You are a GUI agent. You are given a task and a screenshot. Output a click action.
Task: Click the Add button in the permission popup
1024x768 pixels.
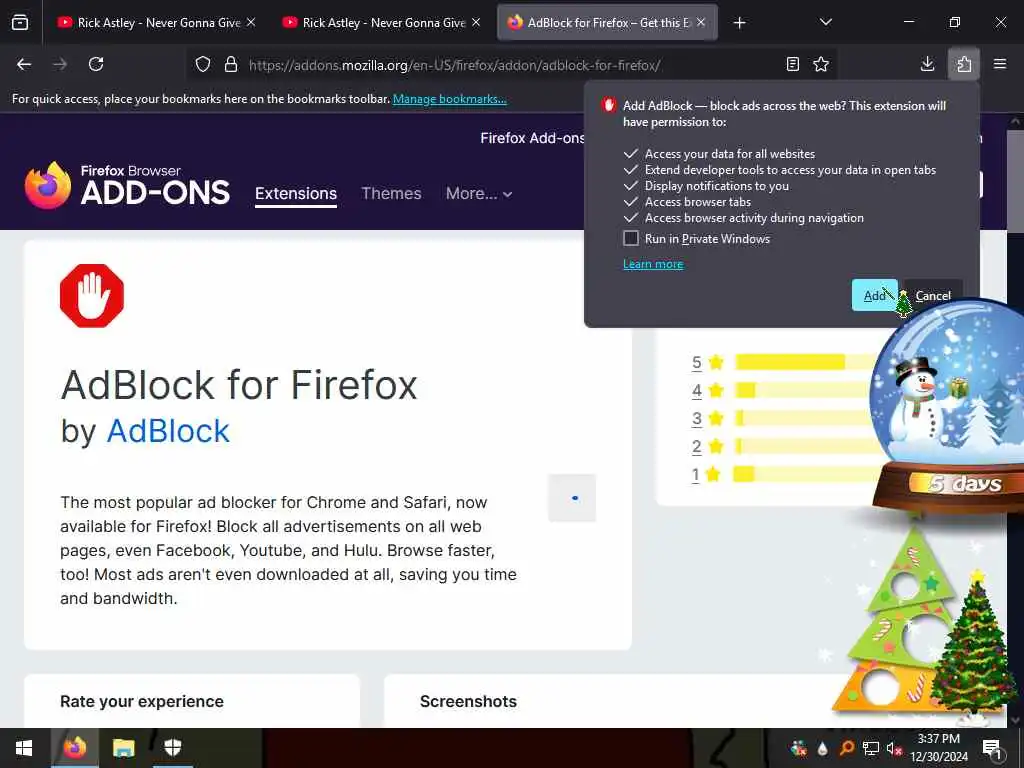click(x=874, y=295)
